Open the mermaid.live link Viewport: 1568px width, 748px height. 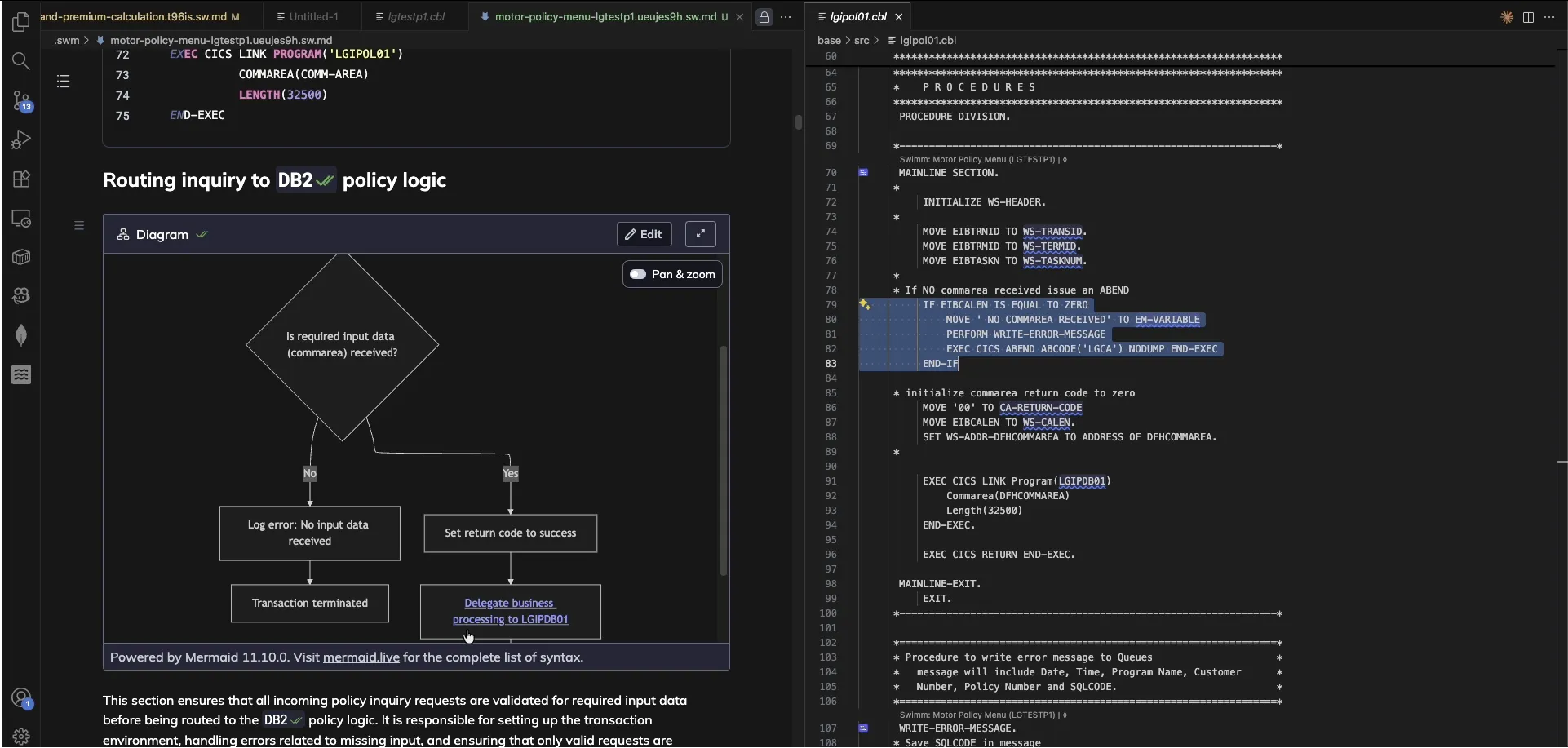coord(361,657)
